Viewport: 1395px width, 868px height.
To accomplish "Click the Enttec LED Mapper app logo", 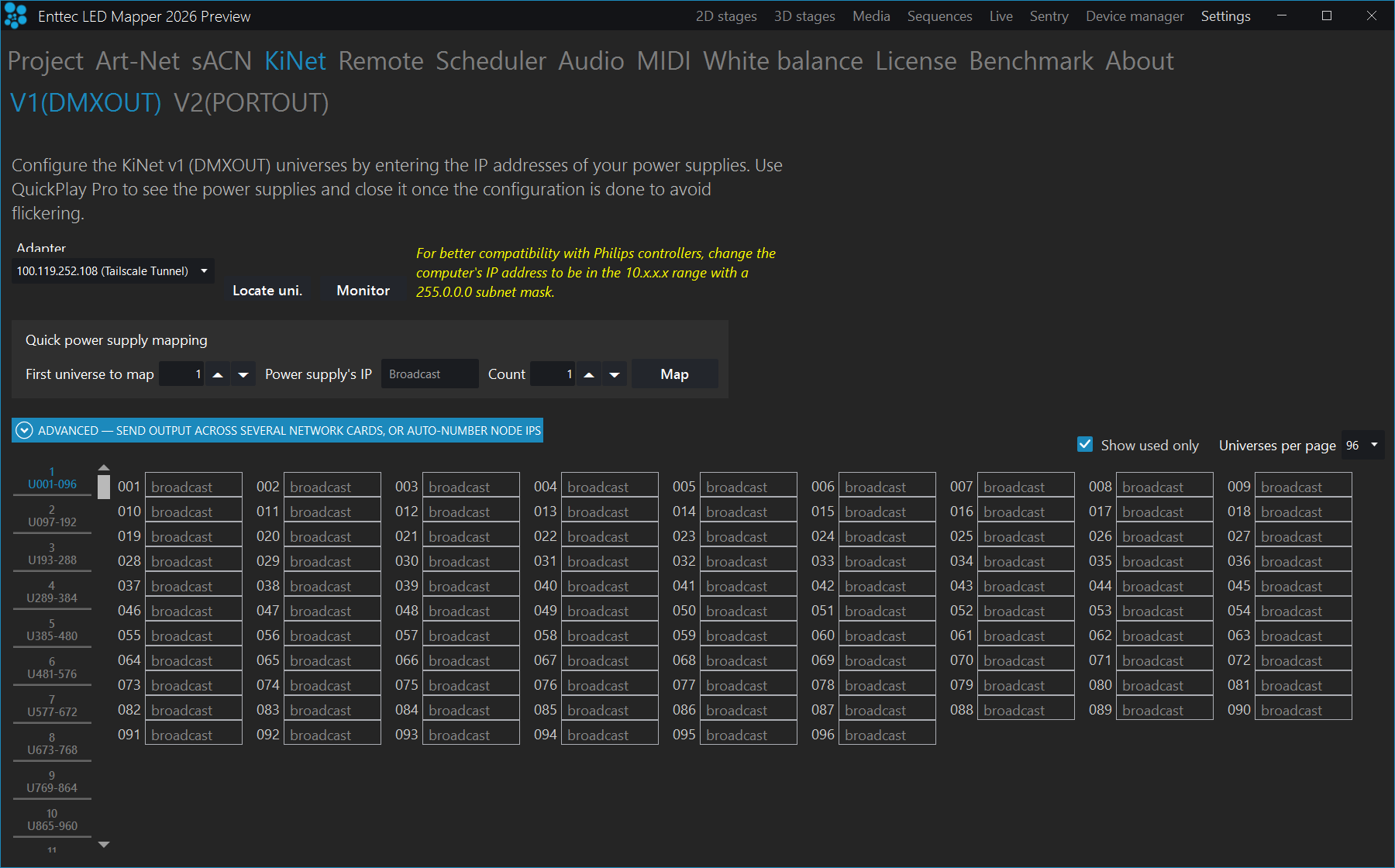I will [15, 15].
